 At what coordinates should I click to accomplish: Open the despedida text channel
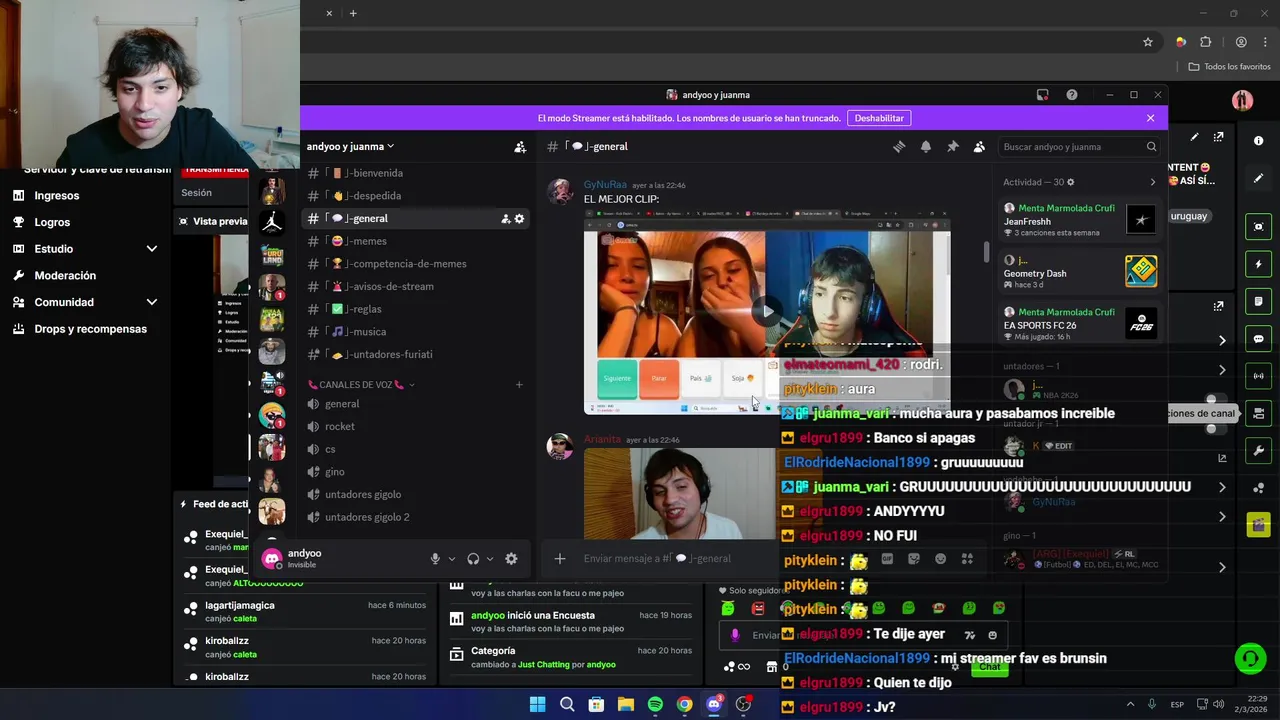coord(417,196)
